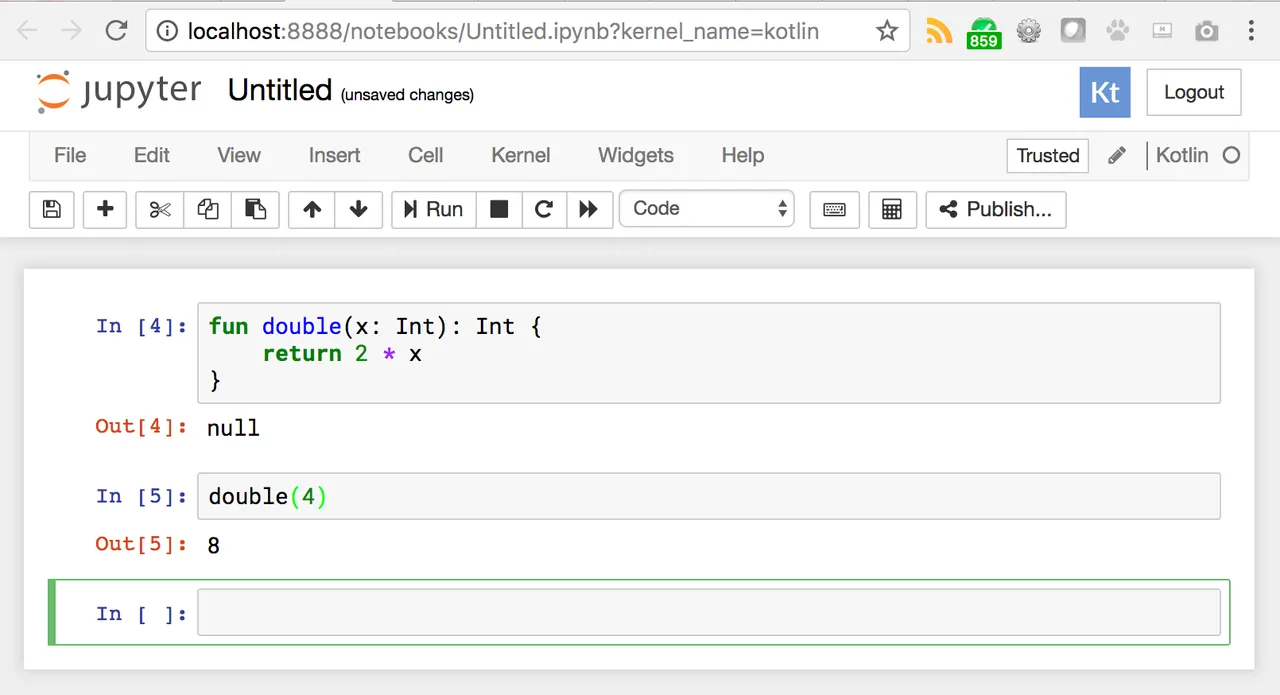Restart and rerun all with fast-forward icon

coord(589,210)
